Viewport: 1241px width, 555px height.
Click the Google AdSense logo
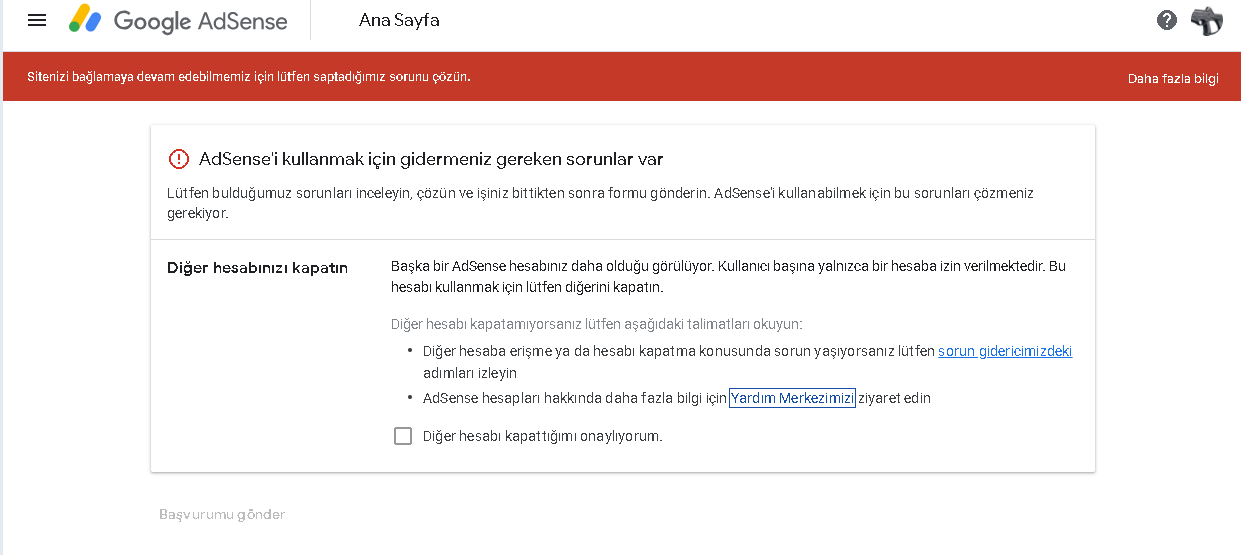pyautogui.click(x=178, y=20)
